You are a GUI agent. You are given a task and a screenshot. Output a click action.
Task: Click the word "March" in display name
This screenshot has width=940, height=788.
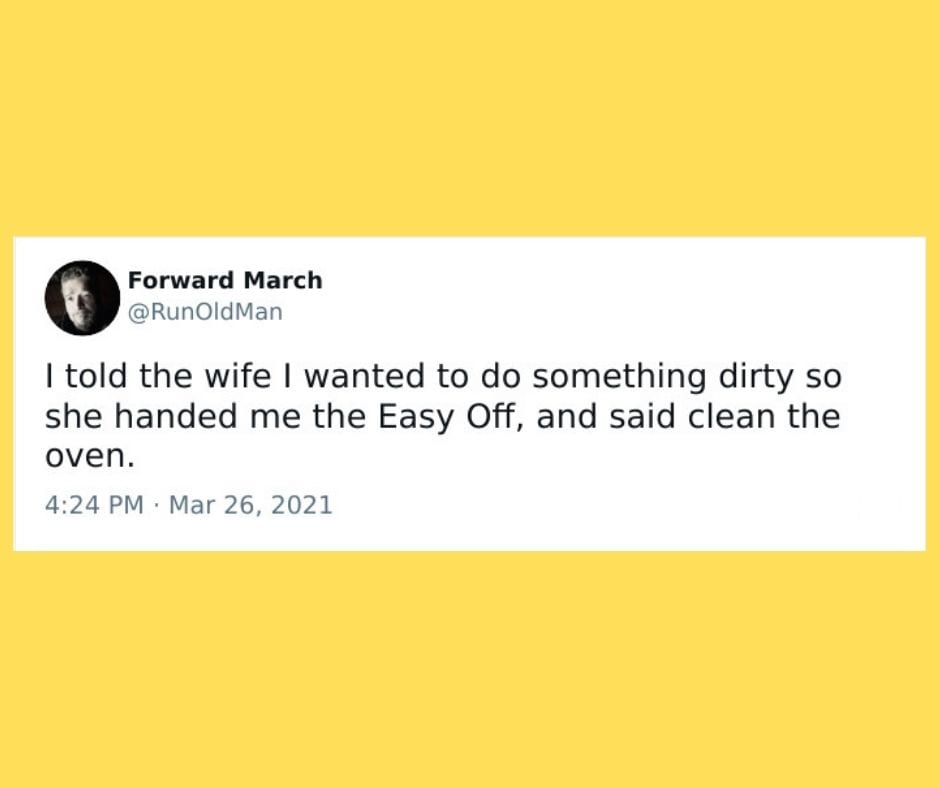(x=283, y=280)
